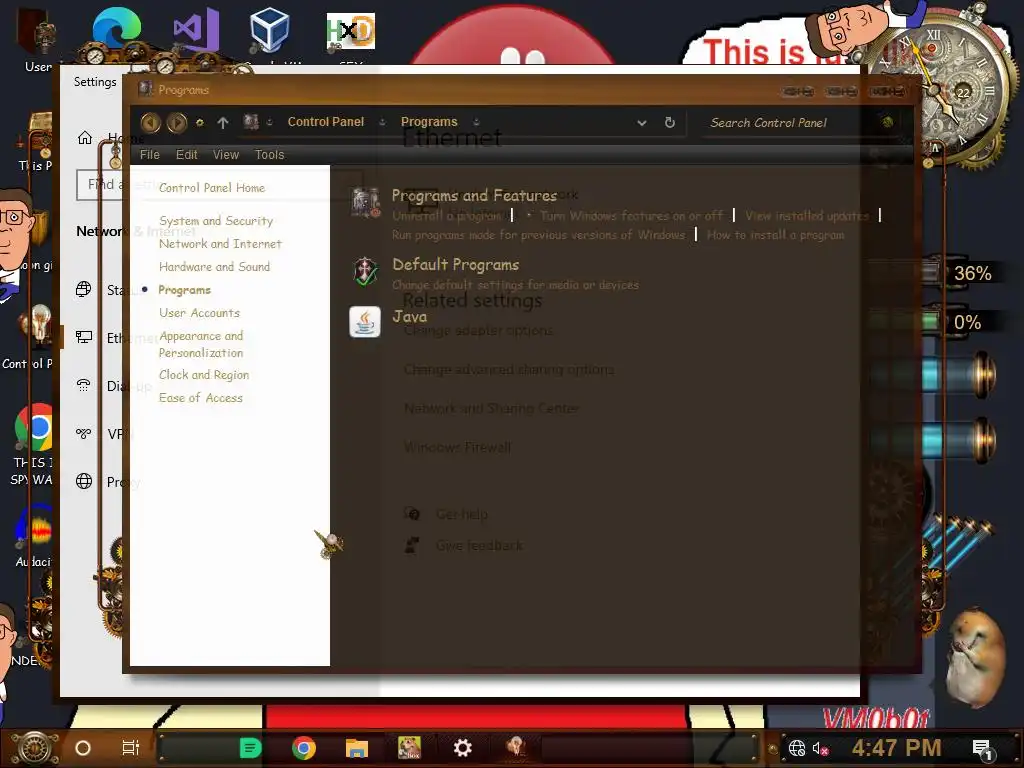Open Task View on taskbar
The image size is (1024, 768).
[131, 748]
